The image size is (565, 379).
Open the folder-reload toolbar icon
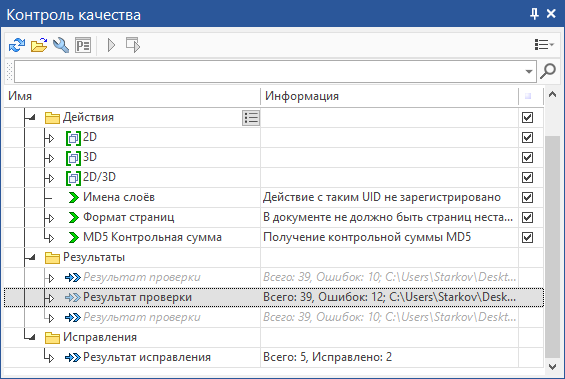(x=39, y=45)
